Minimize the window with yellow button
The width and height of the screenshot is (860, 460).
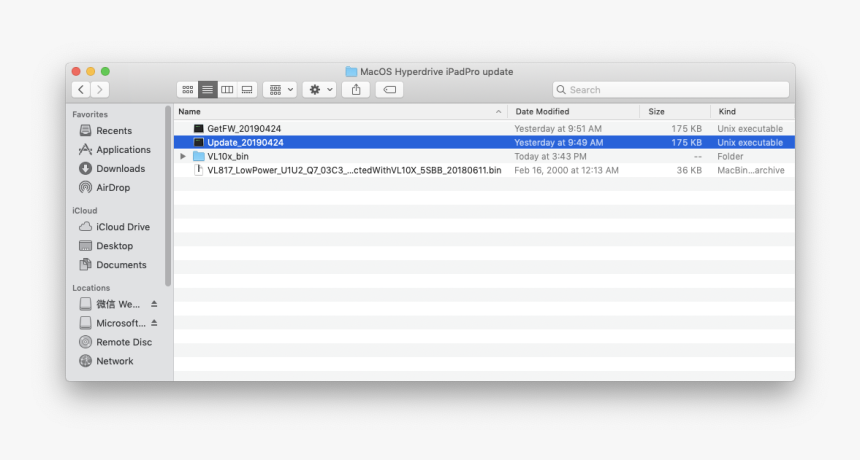point(90,71)
